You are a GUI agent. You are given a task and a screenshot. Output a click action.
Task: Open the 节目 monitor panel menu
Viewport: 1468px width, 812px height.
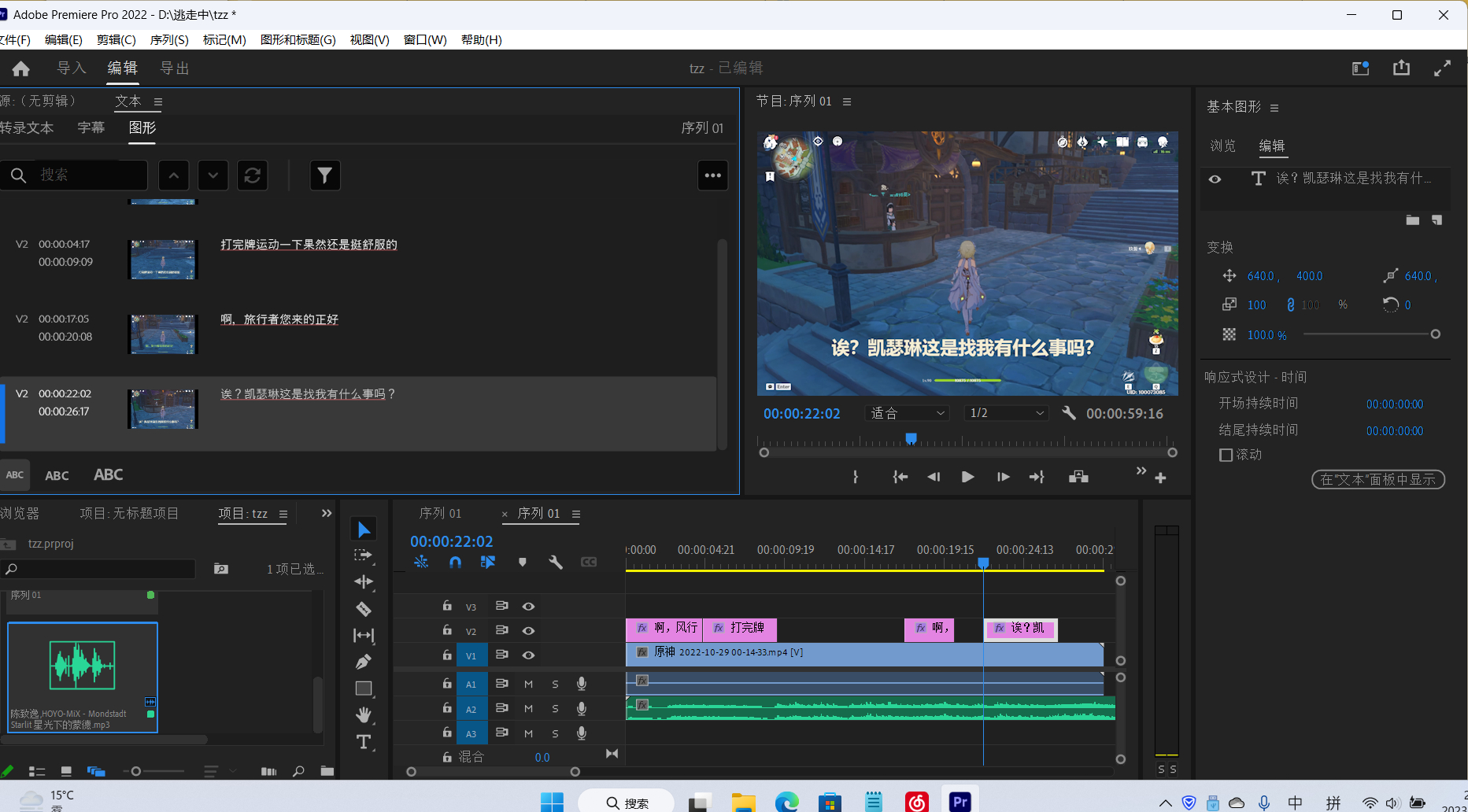tap(847, 101)
